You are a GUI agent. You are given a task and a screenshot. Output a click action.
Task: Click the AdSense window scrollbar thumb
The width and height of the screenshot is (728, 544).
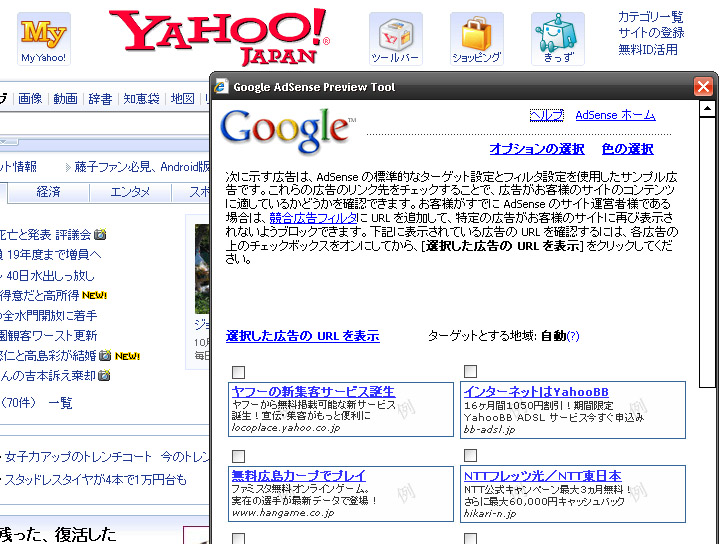[707, 252]
